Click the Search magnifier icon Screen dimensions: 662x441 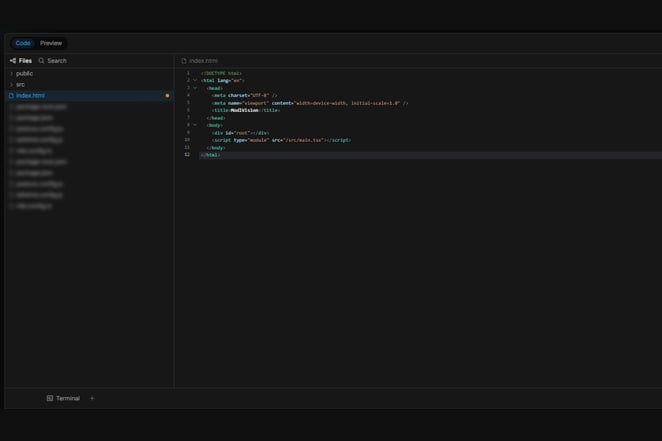(41, 61)
